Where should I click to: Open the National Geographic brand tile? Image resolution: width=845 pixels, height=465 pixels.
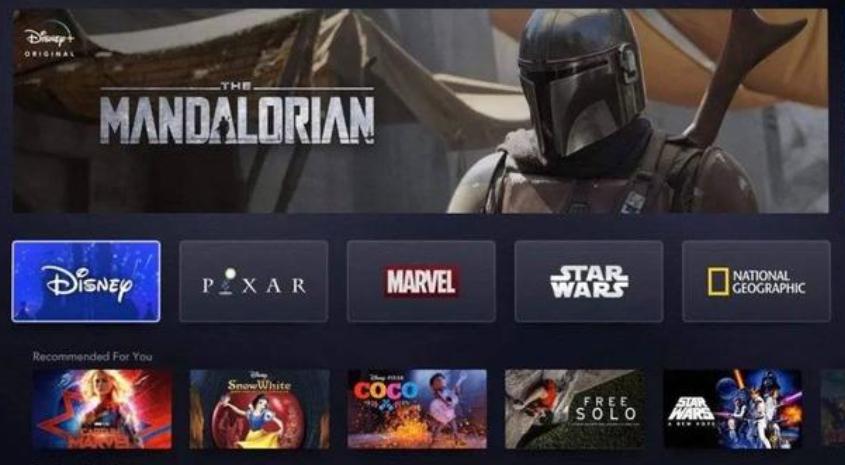756,281
